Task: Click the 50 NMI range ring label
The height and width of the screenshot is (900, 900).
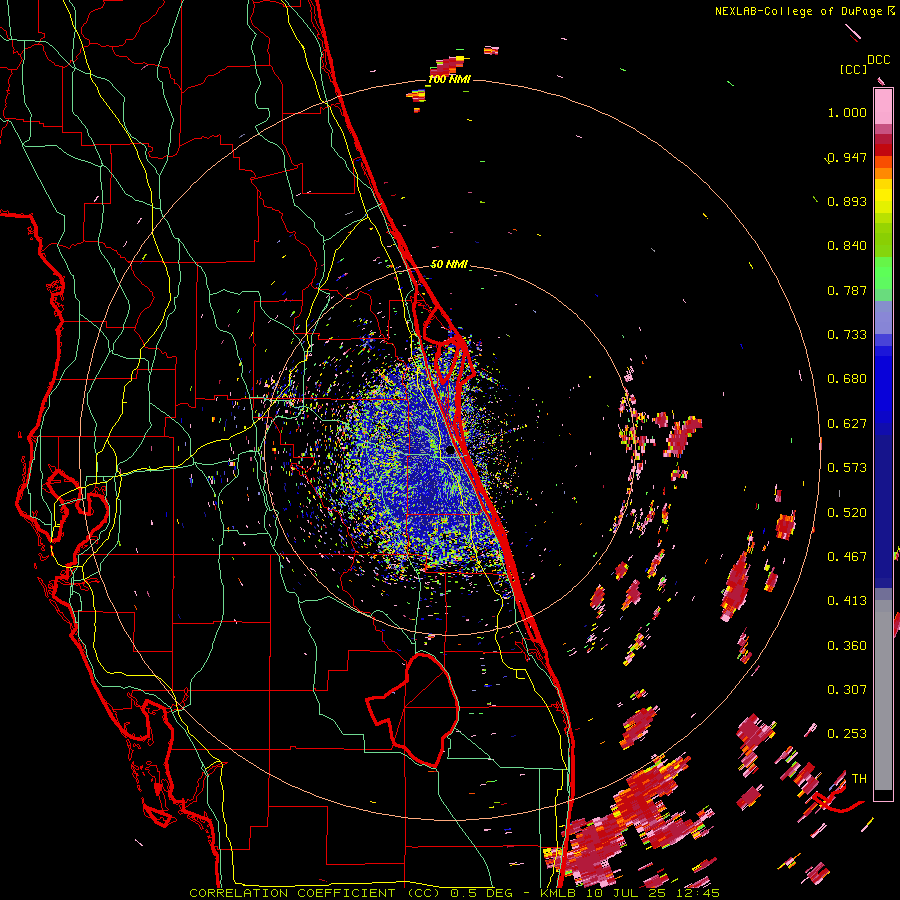Action: [x=449, y=265]
